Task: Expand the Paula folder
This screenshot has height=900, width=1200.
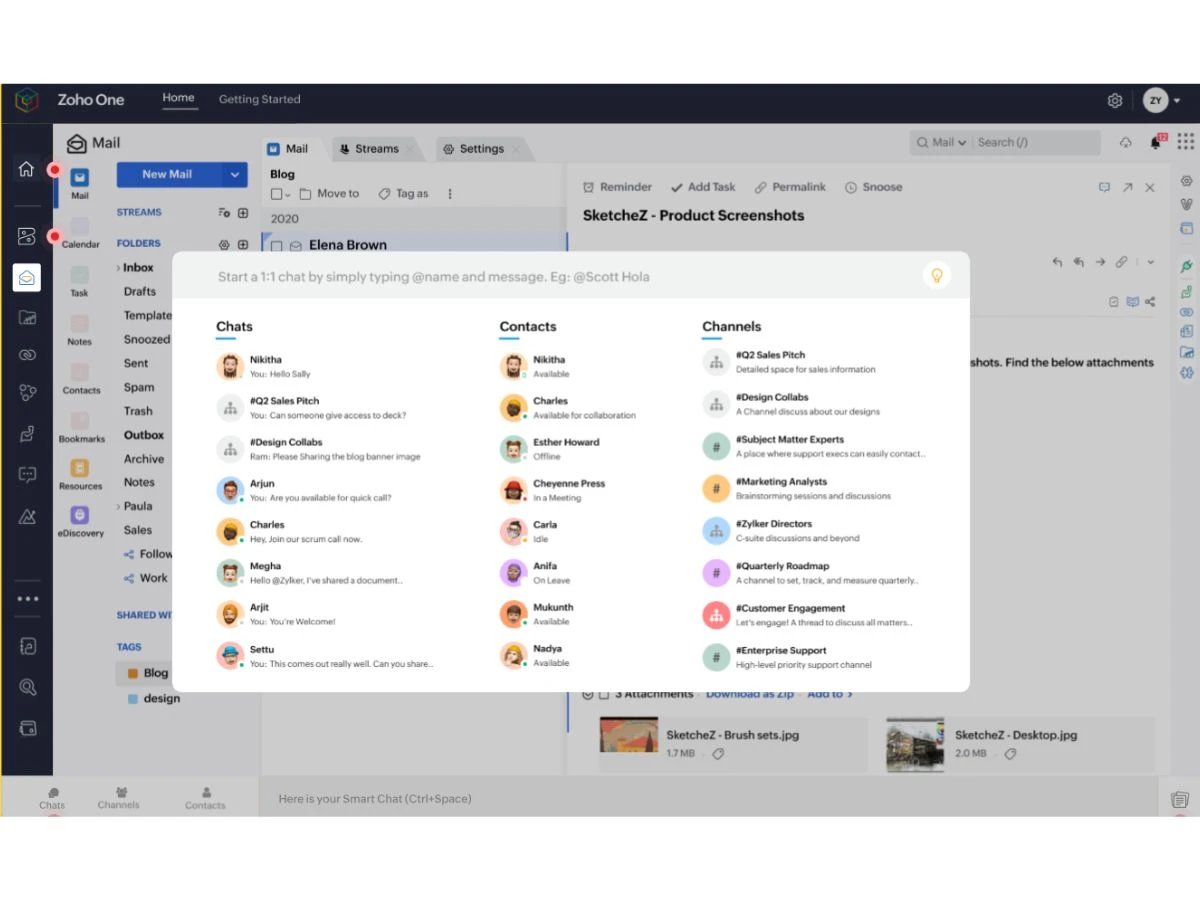Action: 118,506
